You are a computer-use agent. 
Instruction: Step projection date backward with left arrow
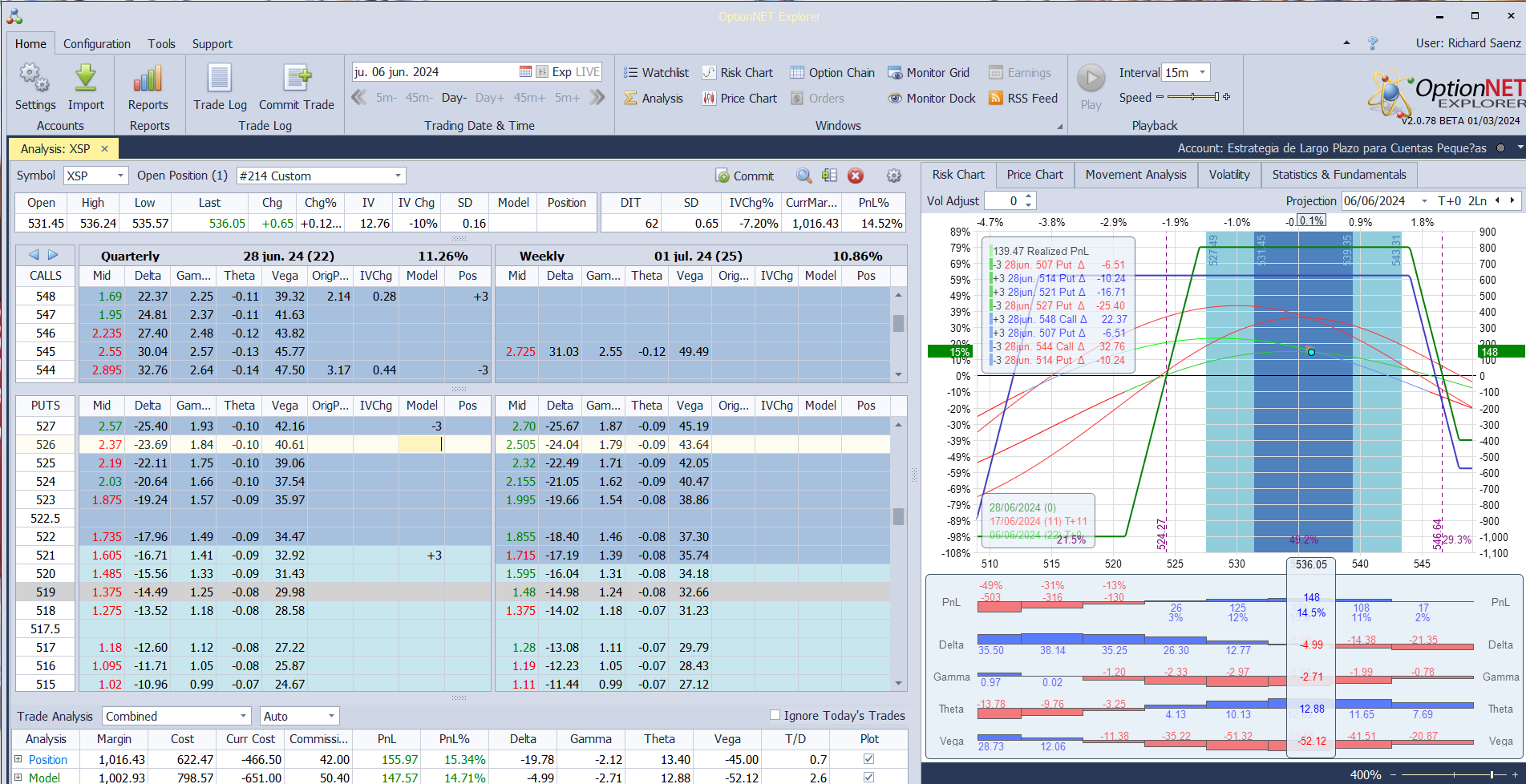(x=1497, y=200)
